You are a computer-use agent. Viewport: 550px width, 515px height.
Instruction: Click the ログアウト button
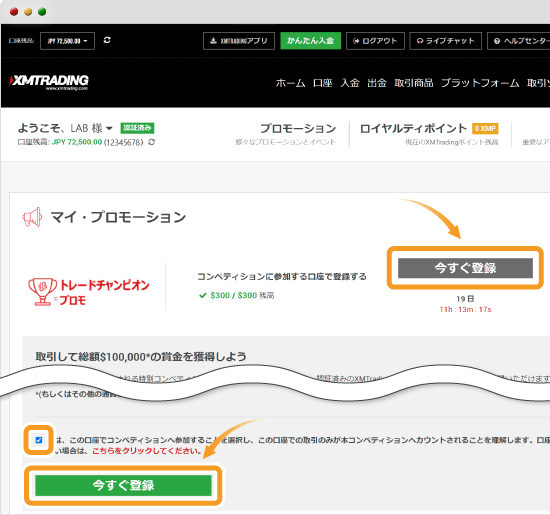pos(375,41)
